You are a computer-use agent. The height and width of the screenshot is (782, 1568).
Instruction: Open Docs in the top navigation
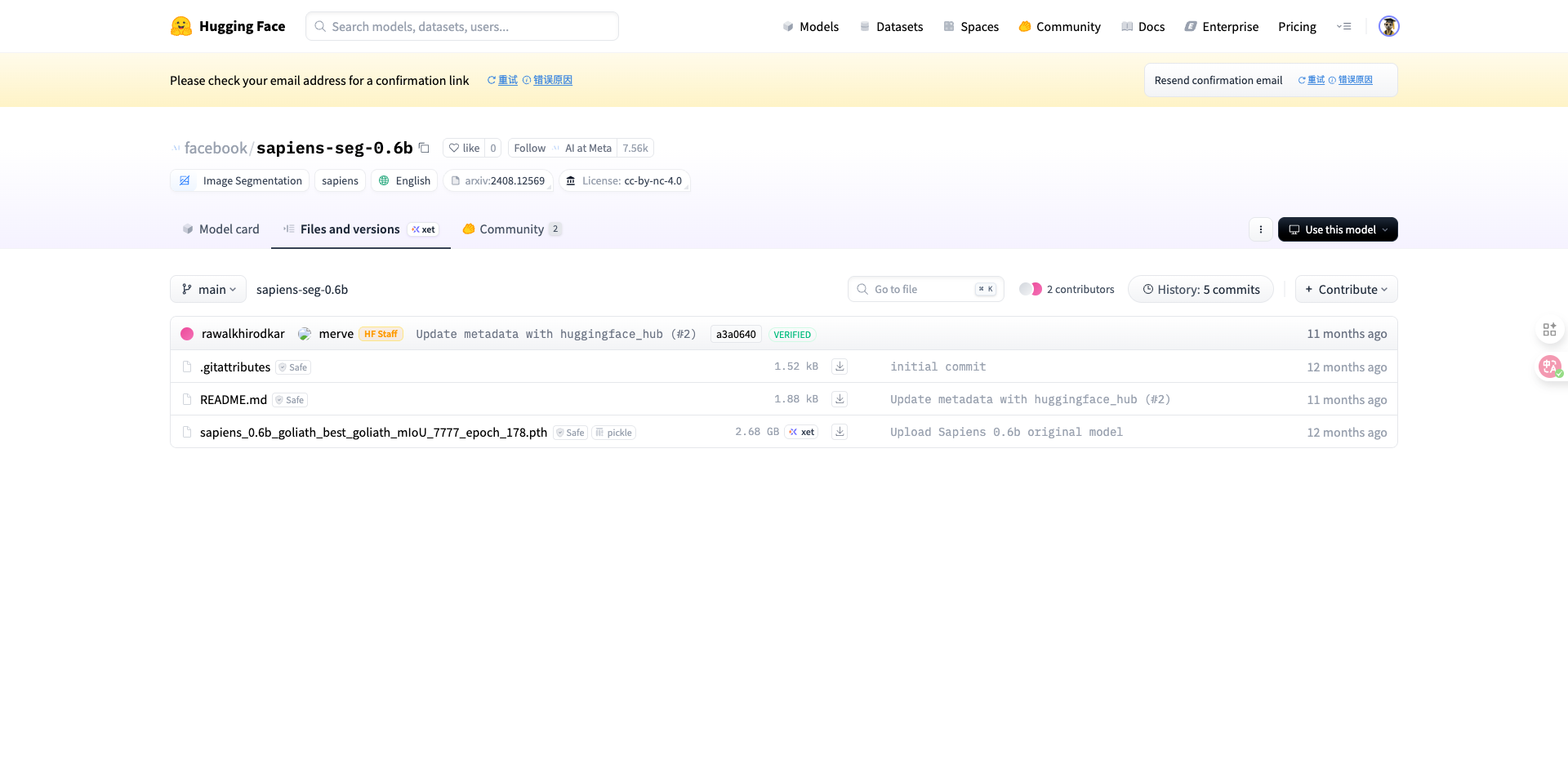[x=1143, y=26]
